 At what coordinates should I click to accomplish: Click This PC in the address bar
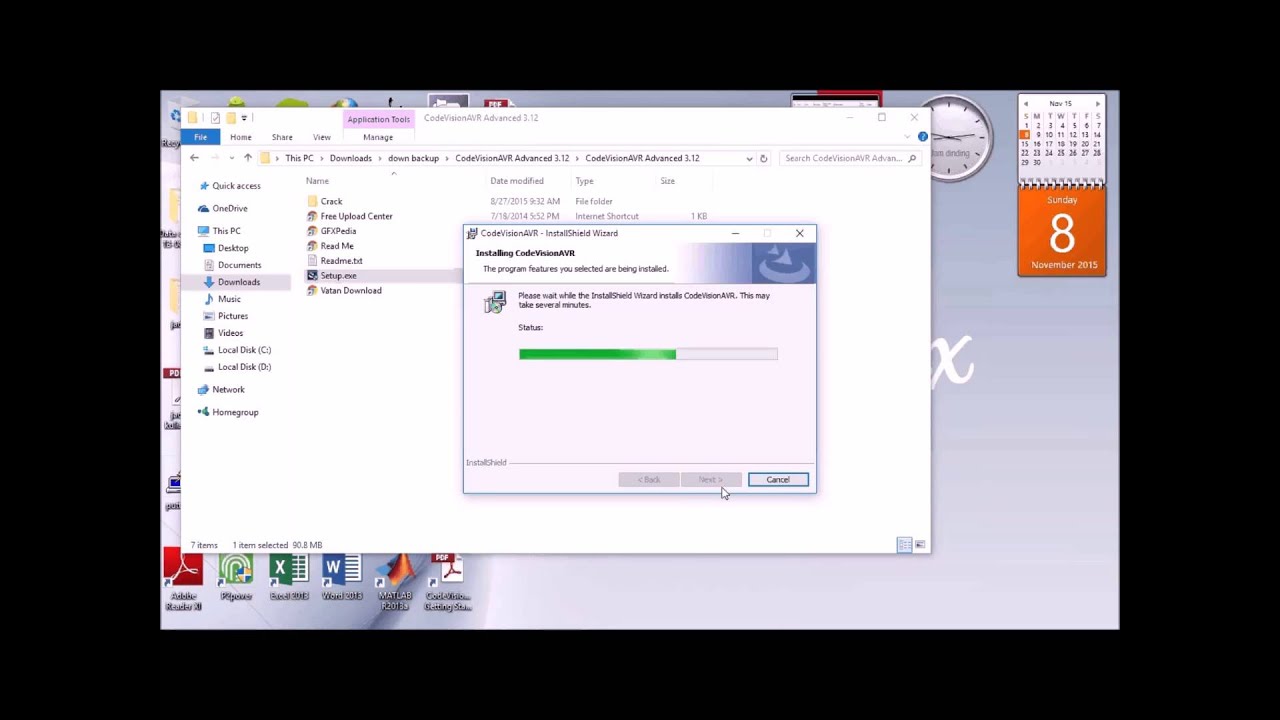[x=299, y=158]
